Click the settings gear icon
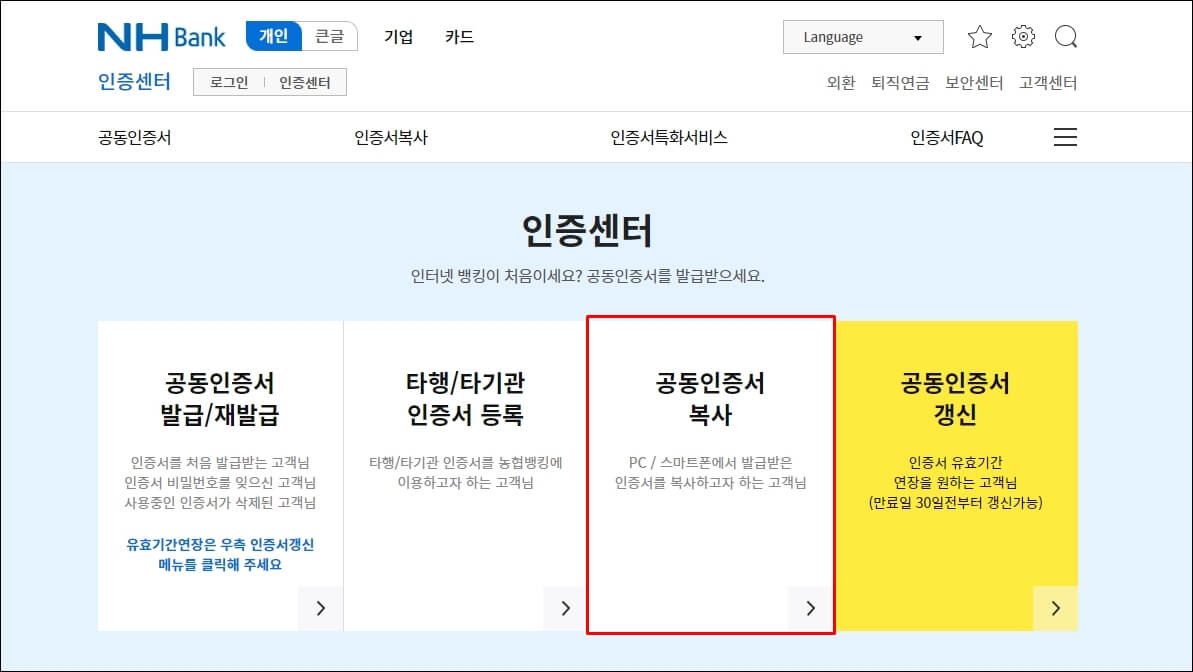 click(x=1022, y=36)
